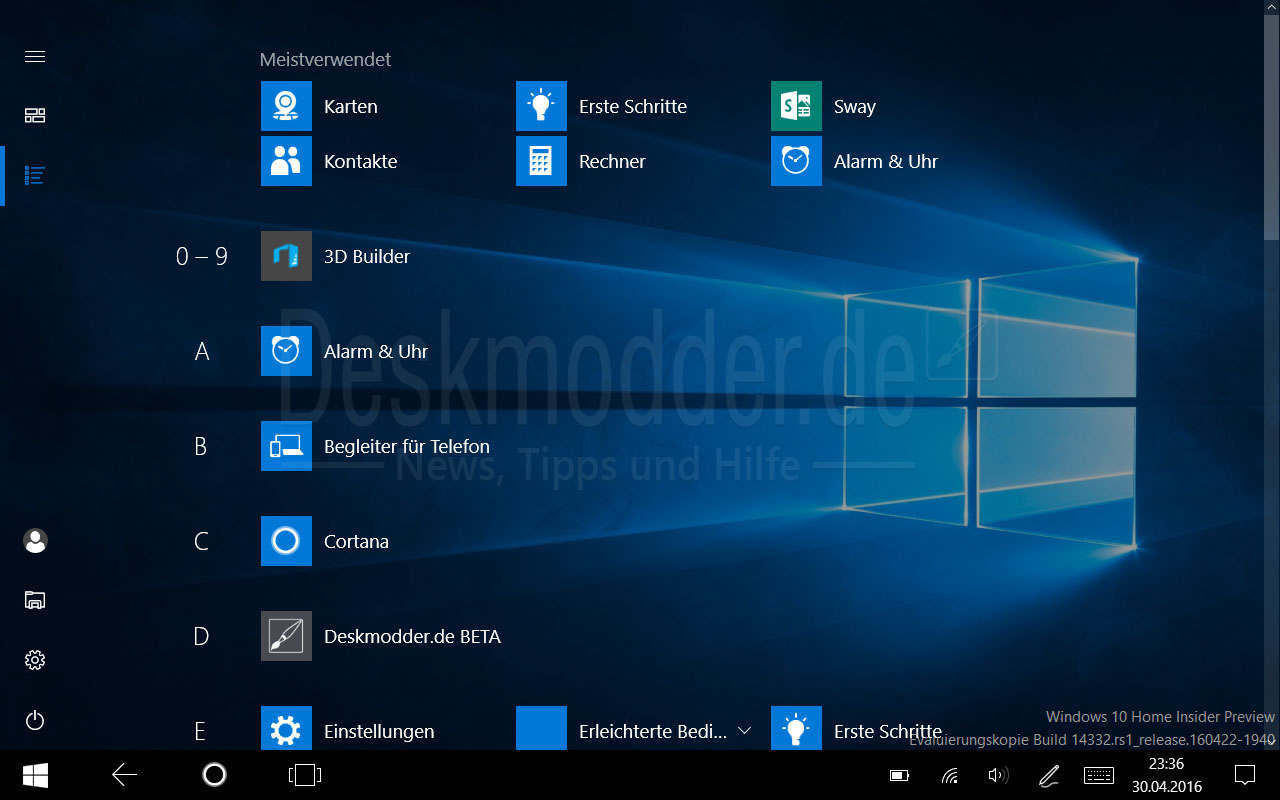This screenshot has width=1280, height=800.
Task: Click the letter A section header
Action: tap(201, 351)
